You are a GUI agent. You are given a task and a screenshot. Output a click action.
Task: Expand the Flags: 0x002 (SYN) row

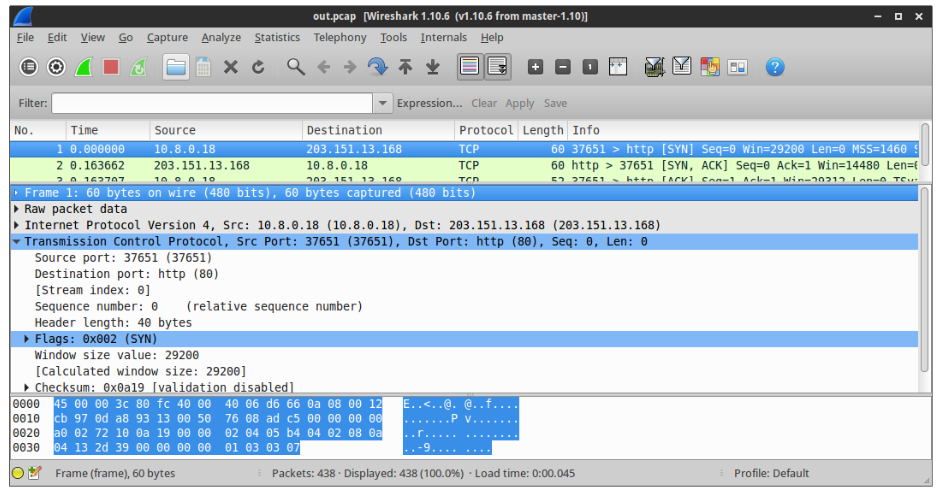coord(26,339)
